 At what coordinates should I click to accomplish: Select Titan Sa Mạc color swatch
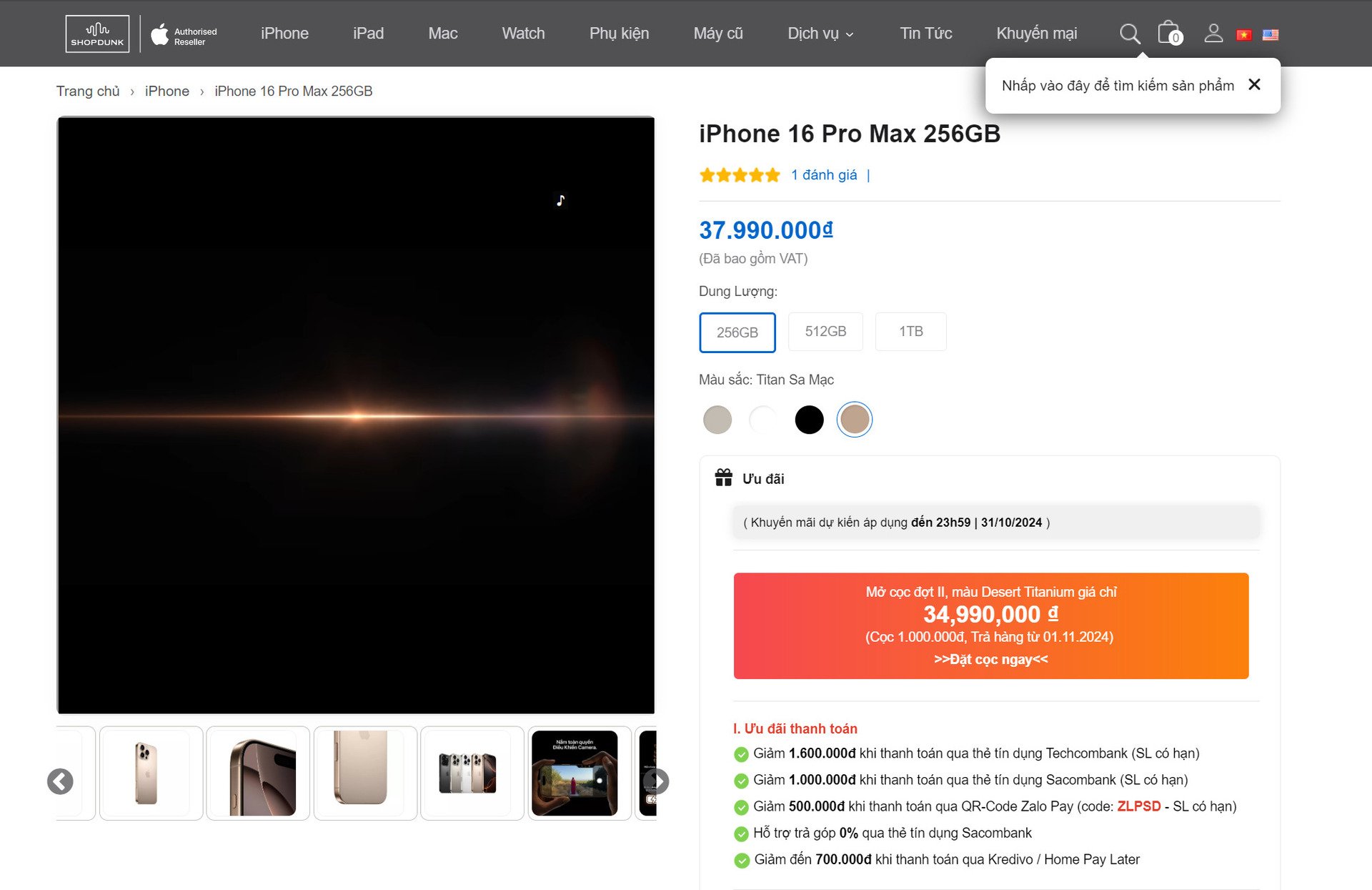(x=855, y=418)
